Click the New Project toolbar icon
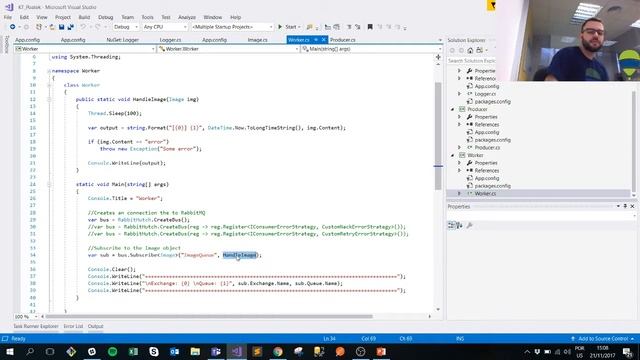The height and width of the screenshot is (360, 640). pyautogui.click(x=39, y=27)
